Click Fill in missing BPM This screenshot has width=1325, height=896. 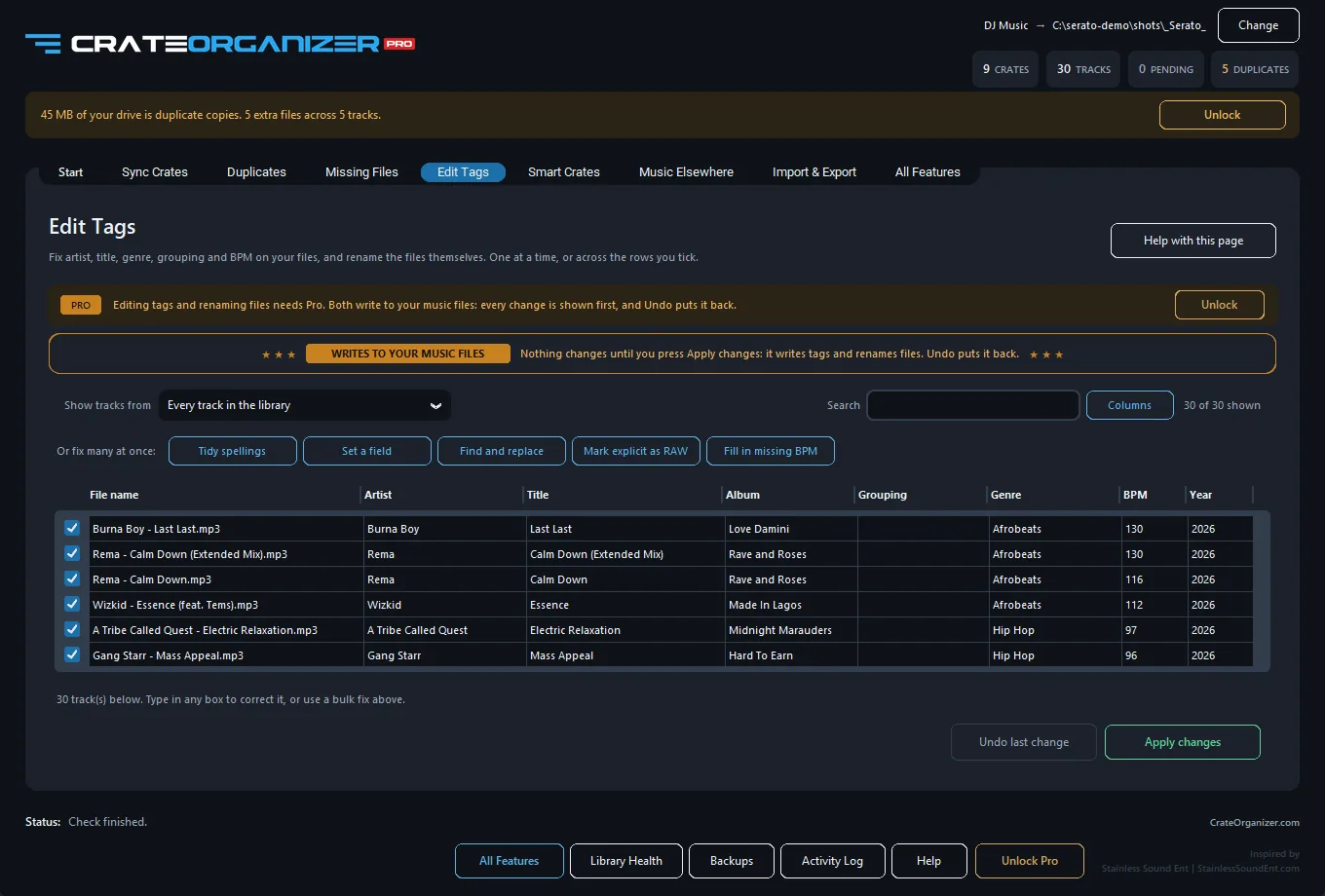(771, 451)
